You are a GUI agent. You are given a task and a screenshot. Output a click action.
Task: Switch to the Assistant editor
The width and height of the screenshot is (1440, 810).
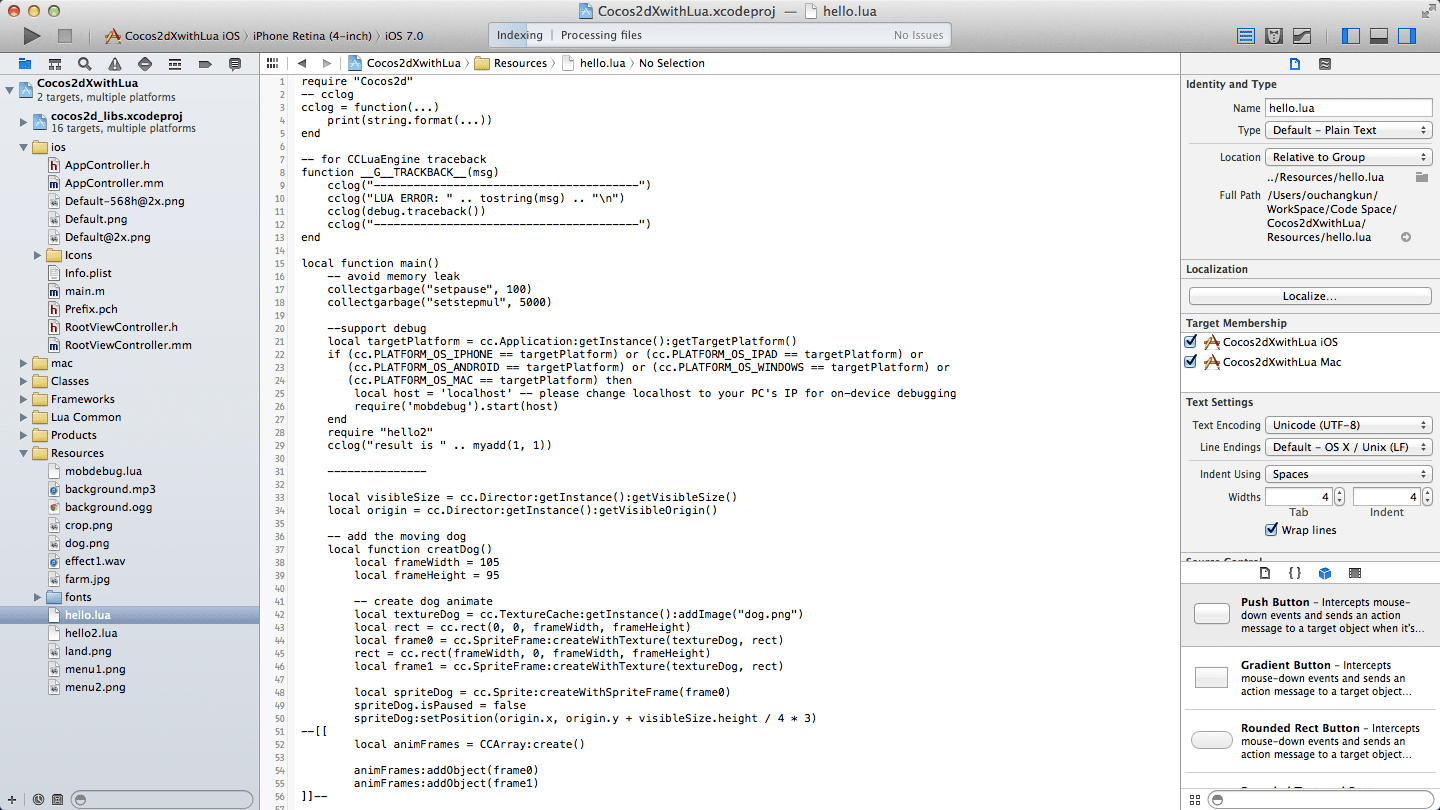[x=1274, y=36]
